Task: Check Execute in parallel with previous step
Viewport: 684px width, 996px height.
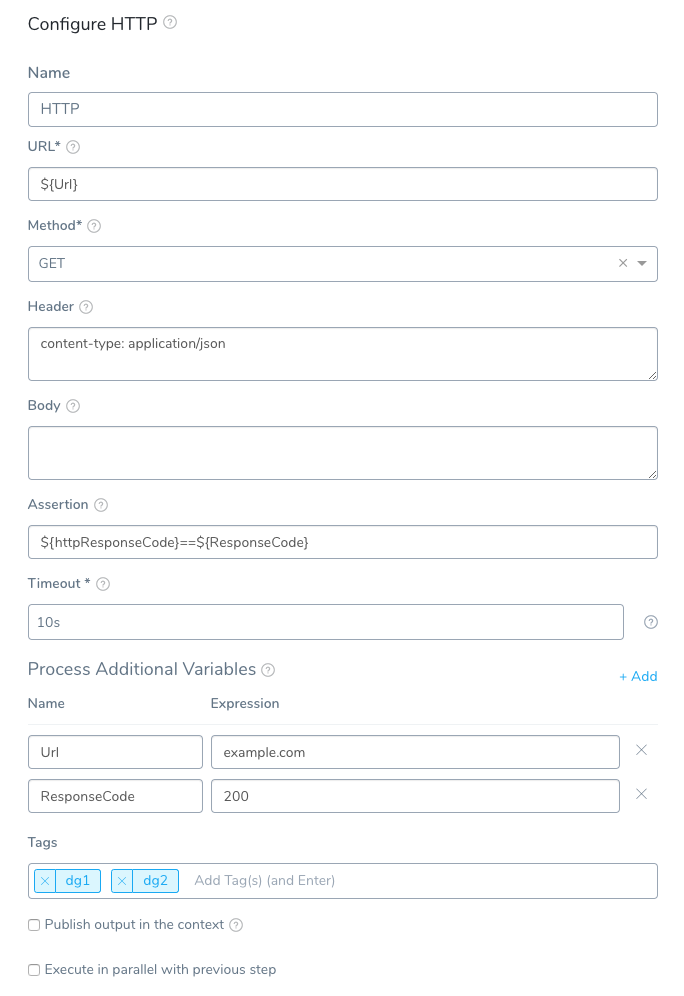Action: (x=34, y=970)
